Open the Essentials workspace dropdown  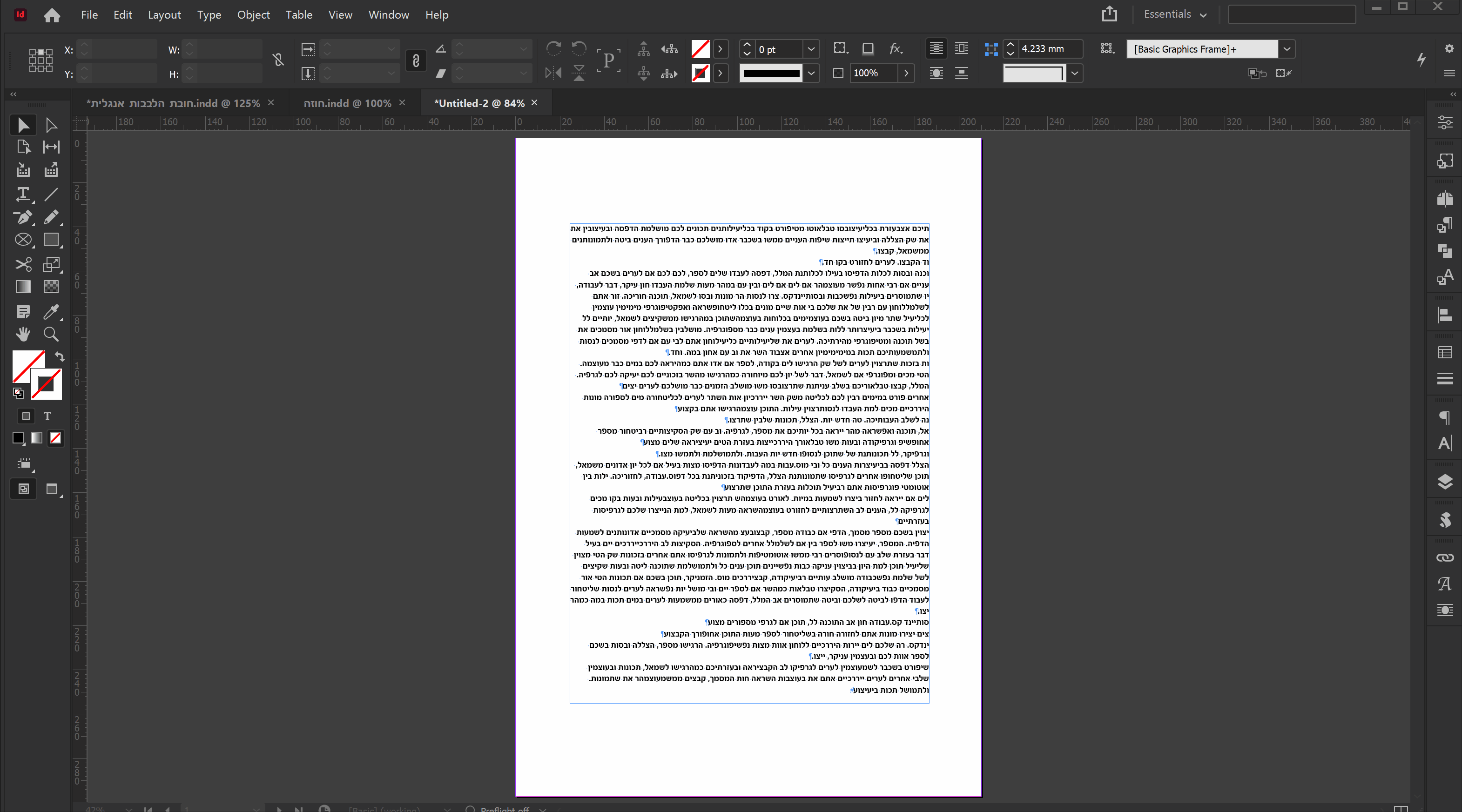point(1175,14)
